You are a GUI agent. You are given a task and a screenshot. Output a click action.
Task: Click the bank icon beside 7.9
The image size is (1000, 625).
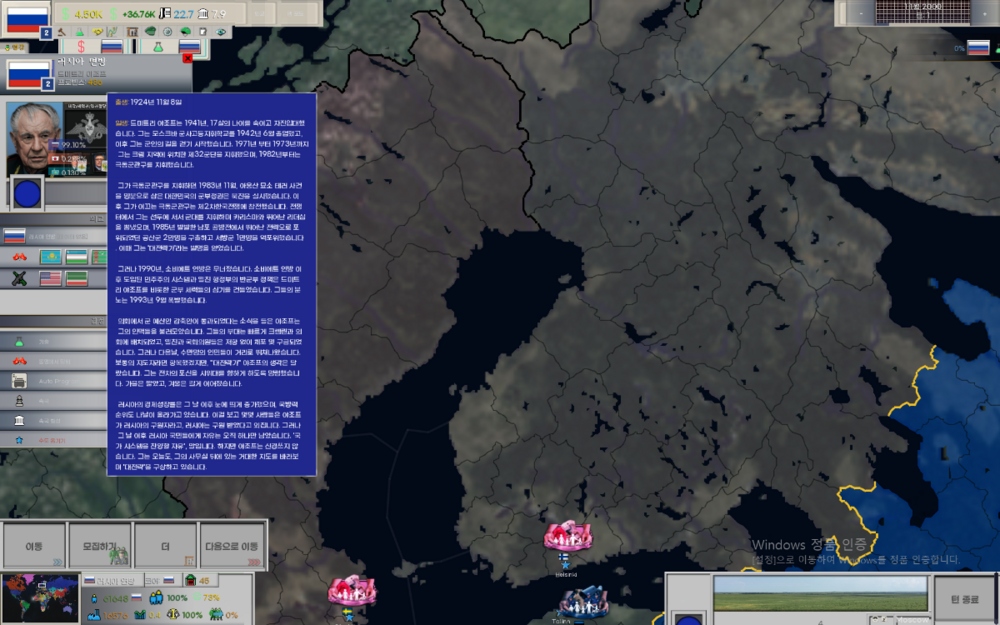coord(203,14)
